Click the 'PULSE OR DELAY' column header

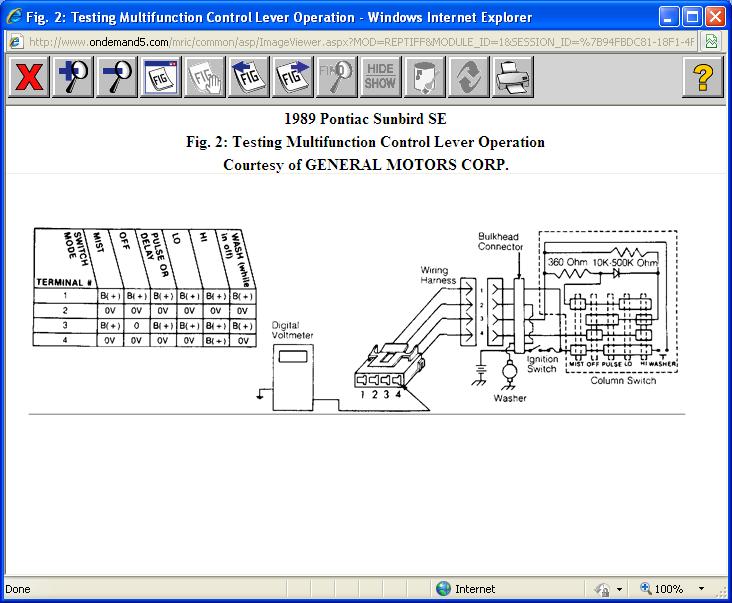(x=154, y=254)
